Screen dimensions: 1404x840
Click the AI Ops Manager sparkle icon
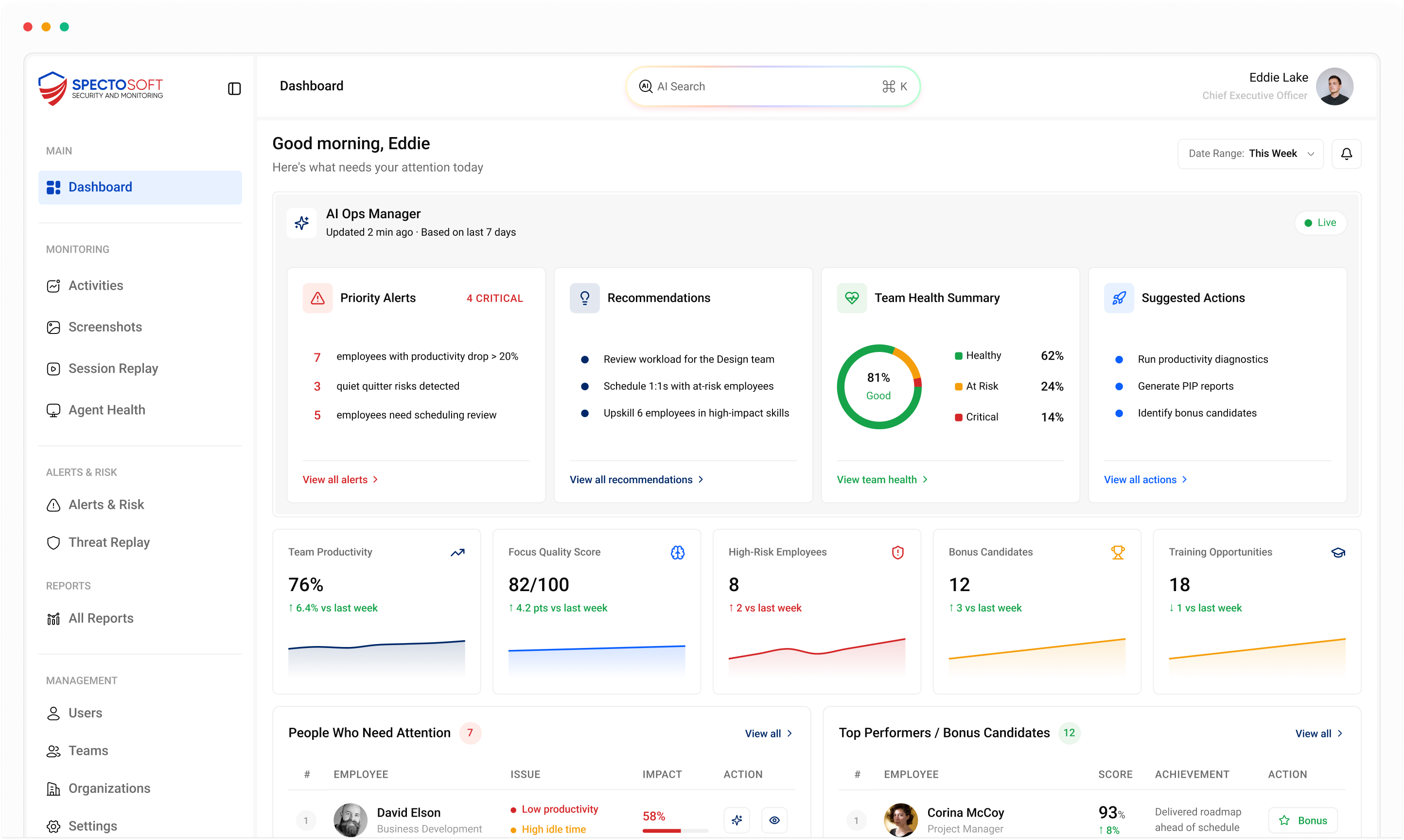301,223
